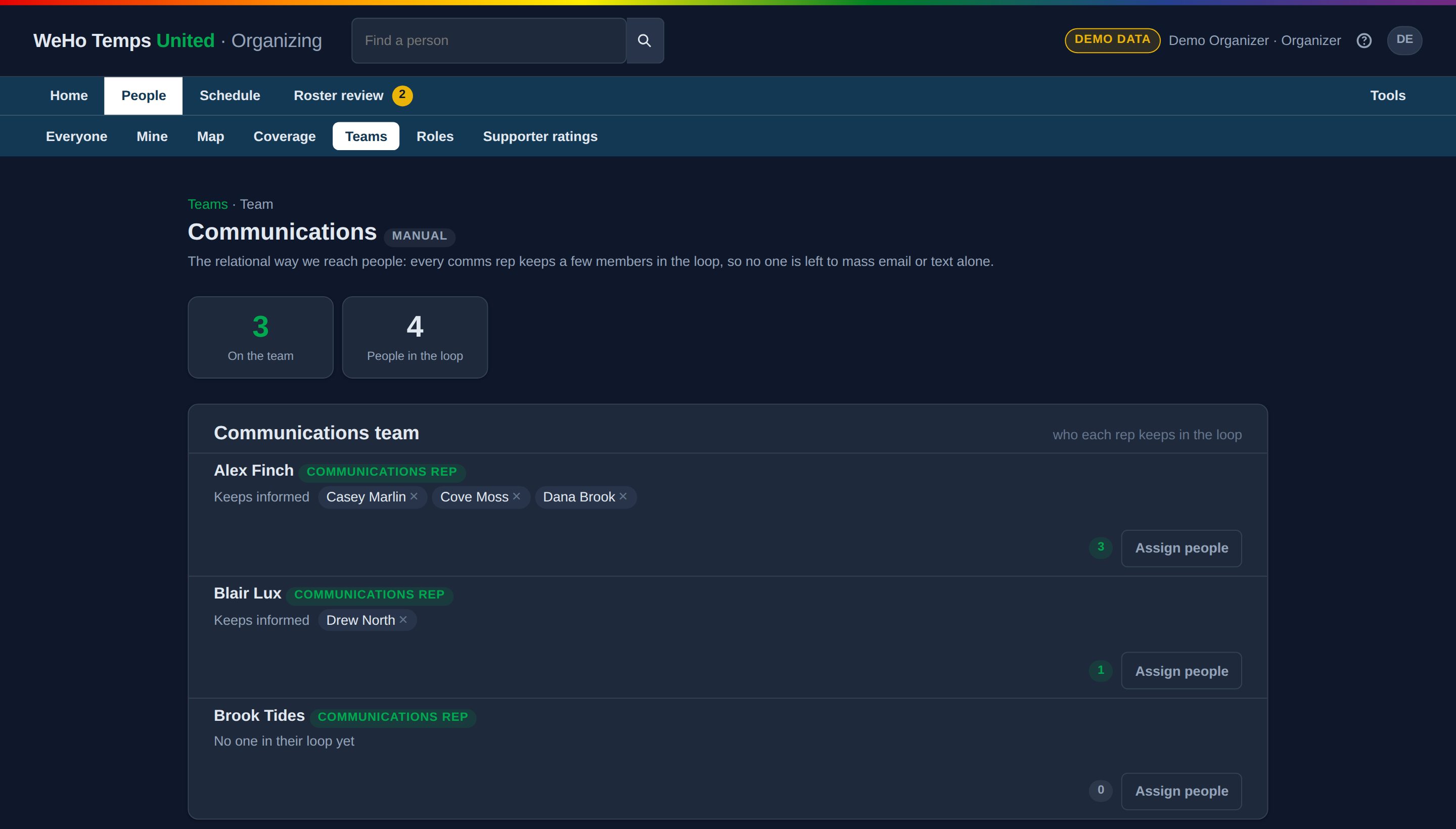The width and height of the screenshot is (1456, 829).
Task: Click the People in the loop card
Action: point(415,337)
